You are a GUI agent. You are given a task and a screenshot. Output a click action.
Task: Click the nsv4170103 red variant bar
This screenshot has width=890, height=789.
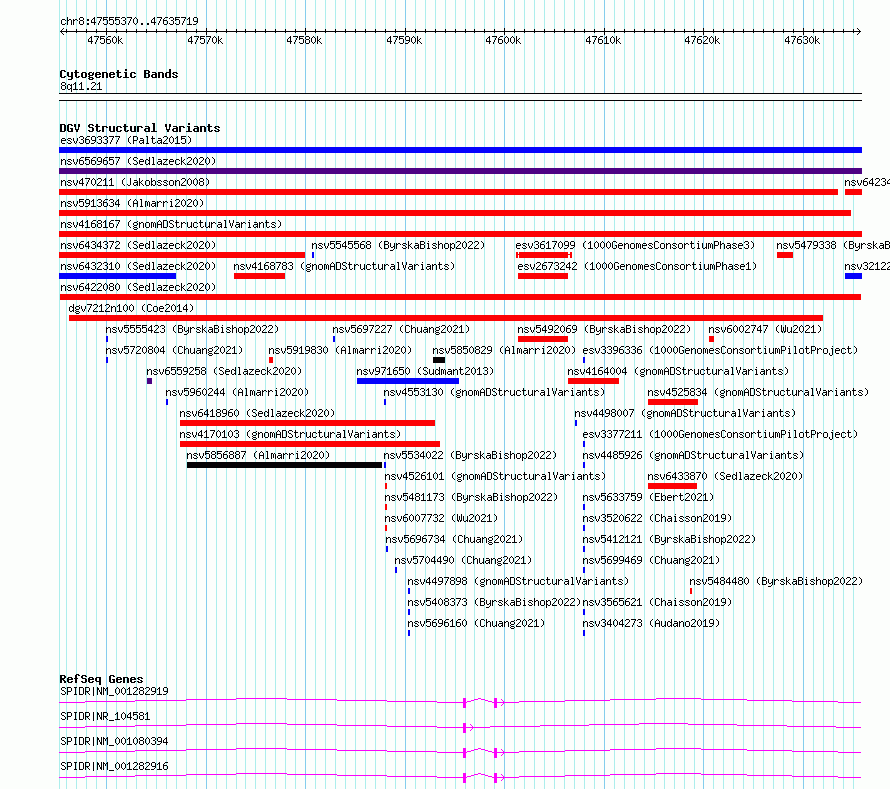click(310, 444)
